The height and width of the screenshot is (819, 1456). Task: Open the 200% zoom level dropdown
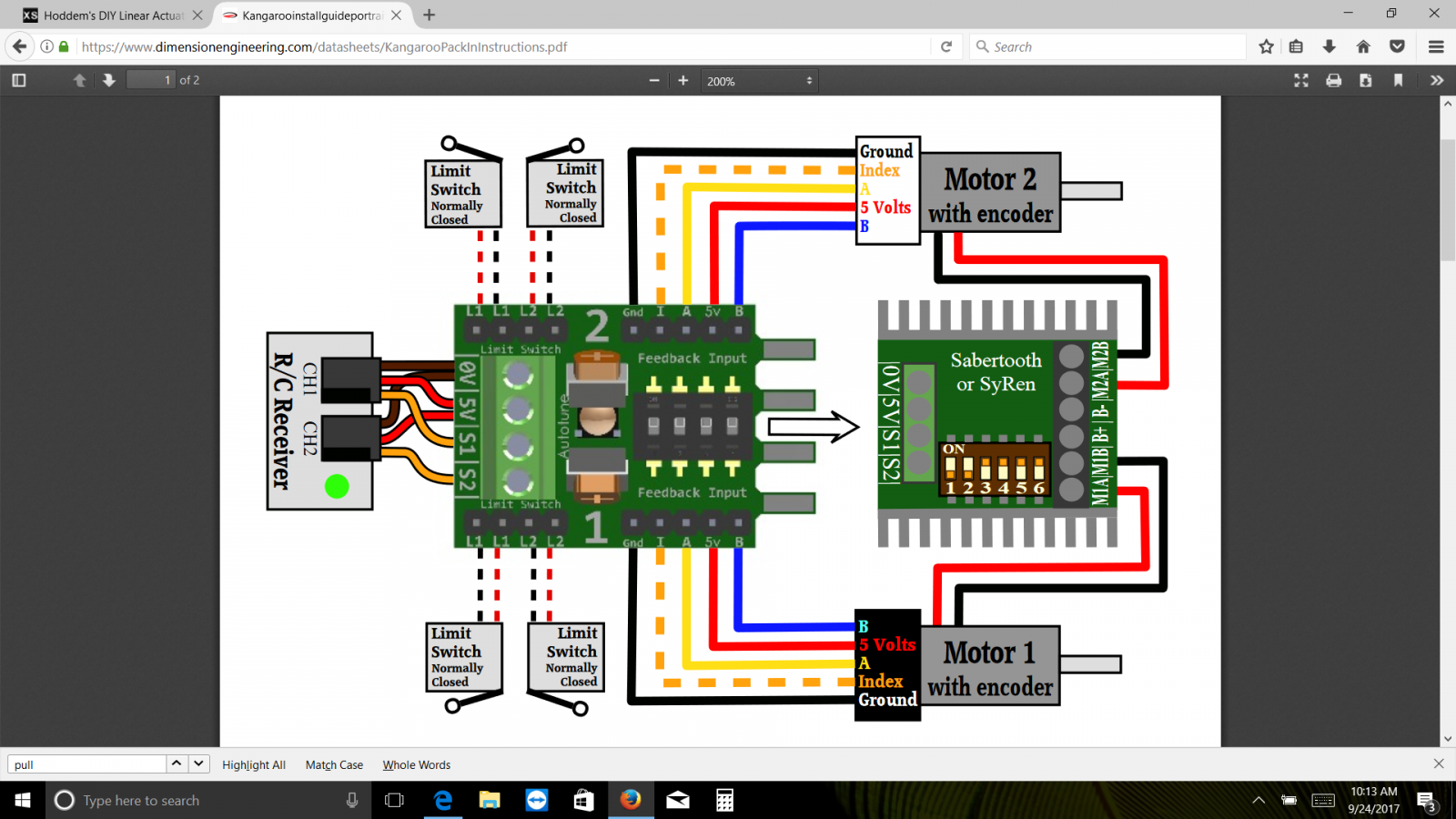coord(759,81)
